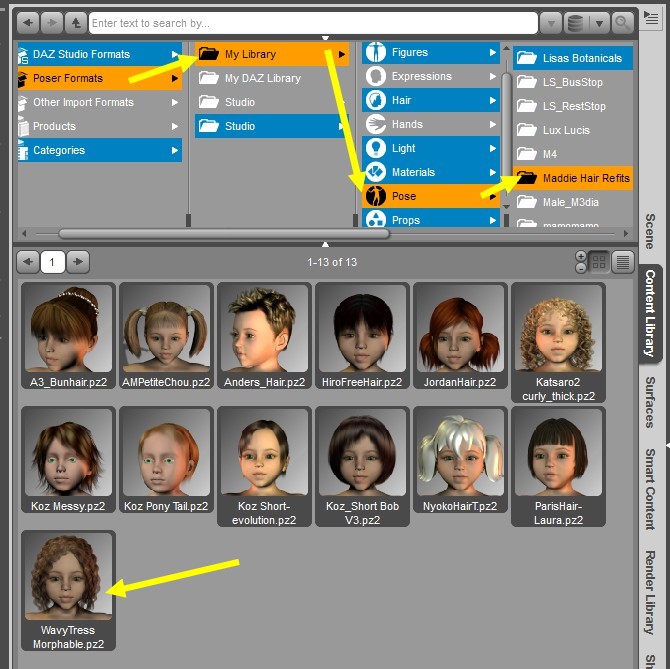This screenshot has height=669, width=670.
Task: Click the Hair category icon
Action: coord(376,100)
